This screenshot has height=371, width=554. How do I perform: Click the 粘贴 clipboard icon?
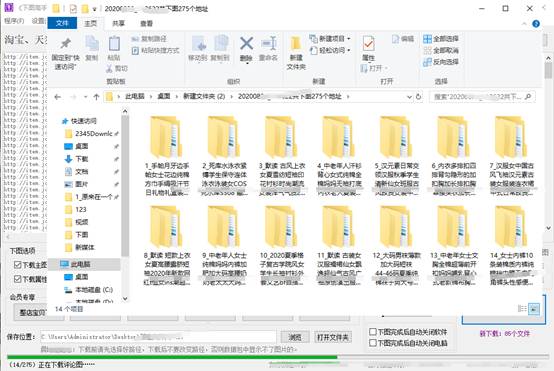point(114,44)
